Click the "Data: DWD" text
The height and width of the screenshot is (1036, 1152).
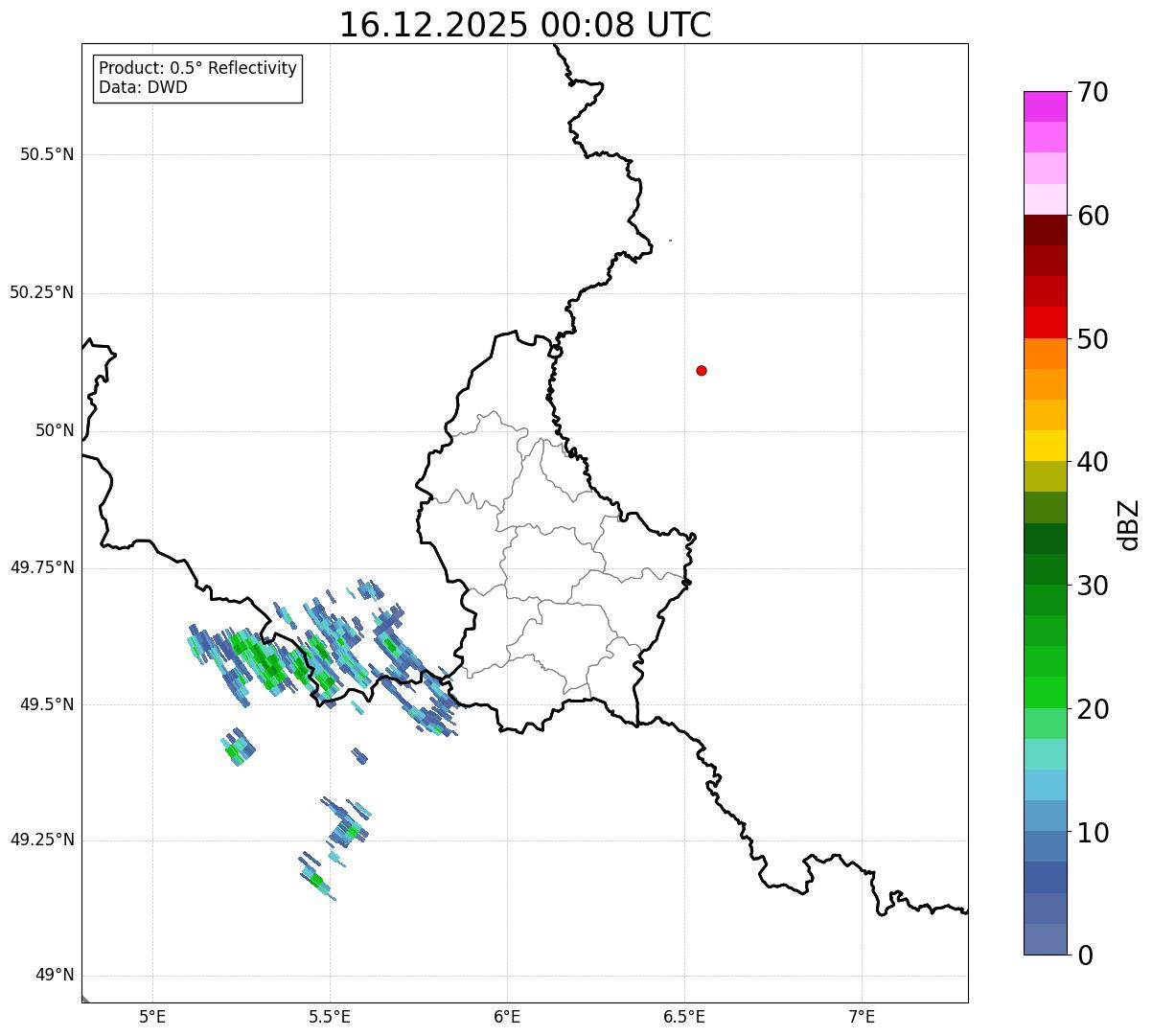[x=143, y=87]
